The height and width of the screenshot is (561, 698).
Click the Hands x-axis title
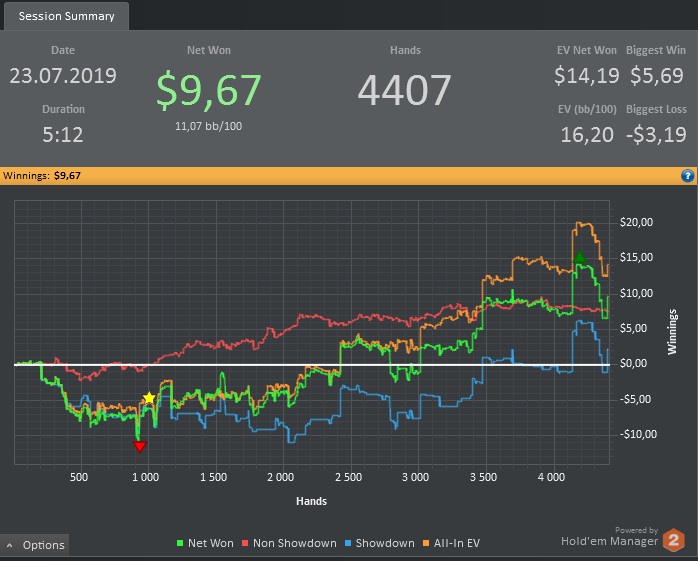(312, 501)
